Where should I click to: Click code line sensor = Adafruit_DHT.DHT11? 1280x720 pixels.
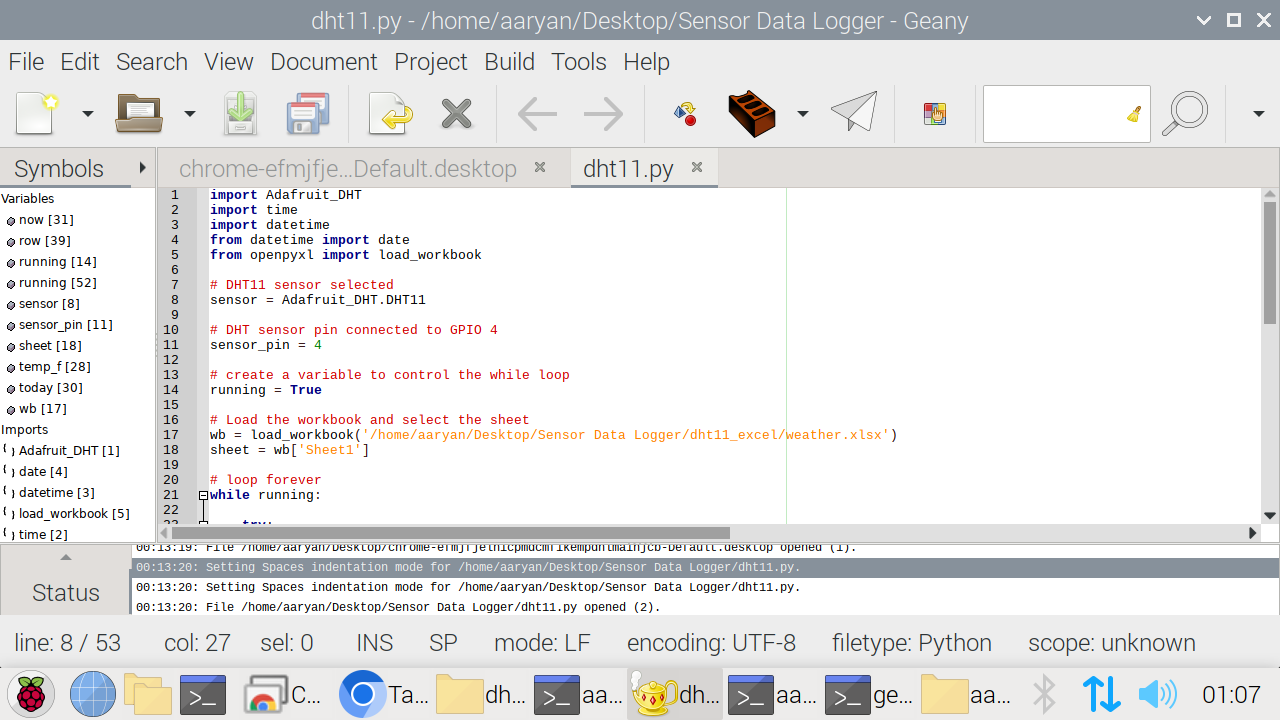[318, 300]
